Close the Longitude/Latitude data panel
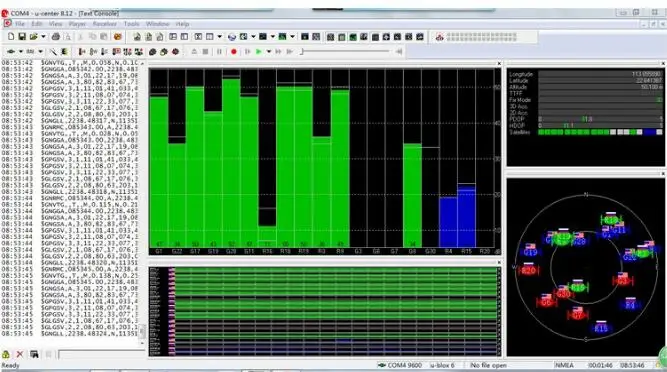This screenshot has height=372, width=667. coord(663,64)
